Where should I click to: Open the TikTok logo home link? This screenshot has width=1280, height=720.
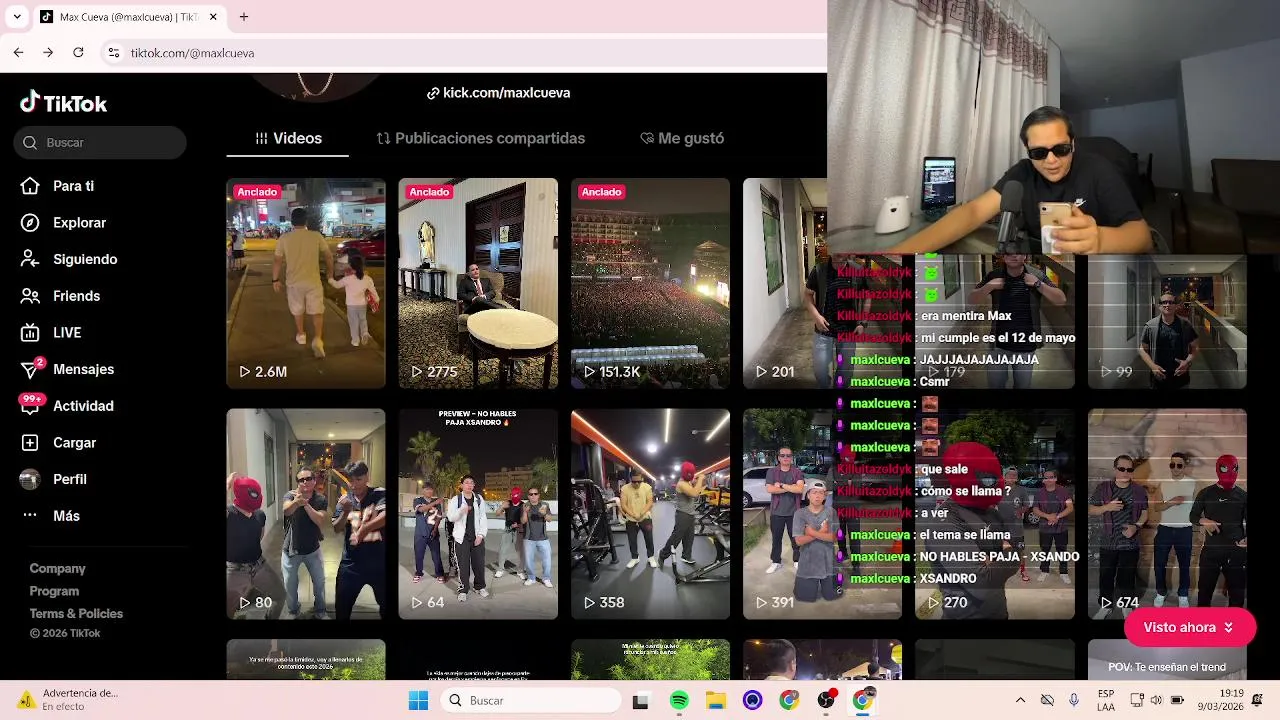[63, 103]
